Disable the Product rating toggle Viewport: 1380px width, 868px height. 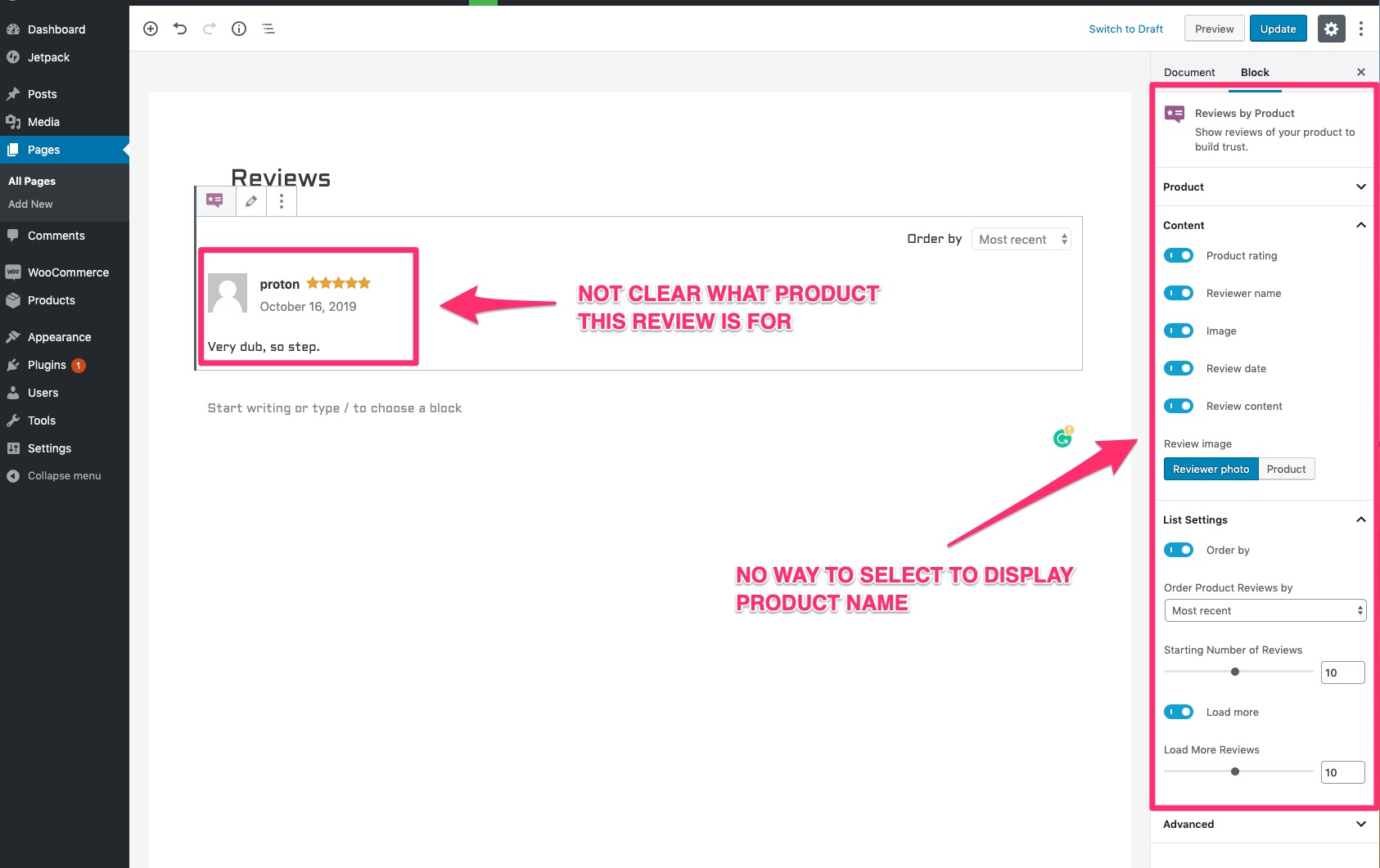click(x=1178, y=255)
